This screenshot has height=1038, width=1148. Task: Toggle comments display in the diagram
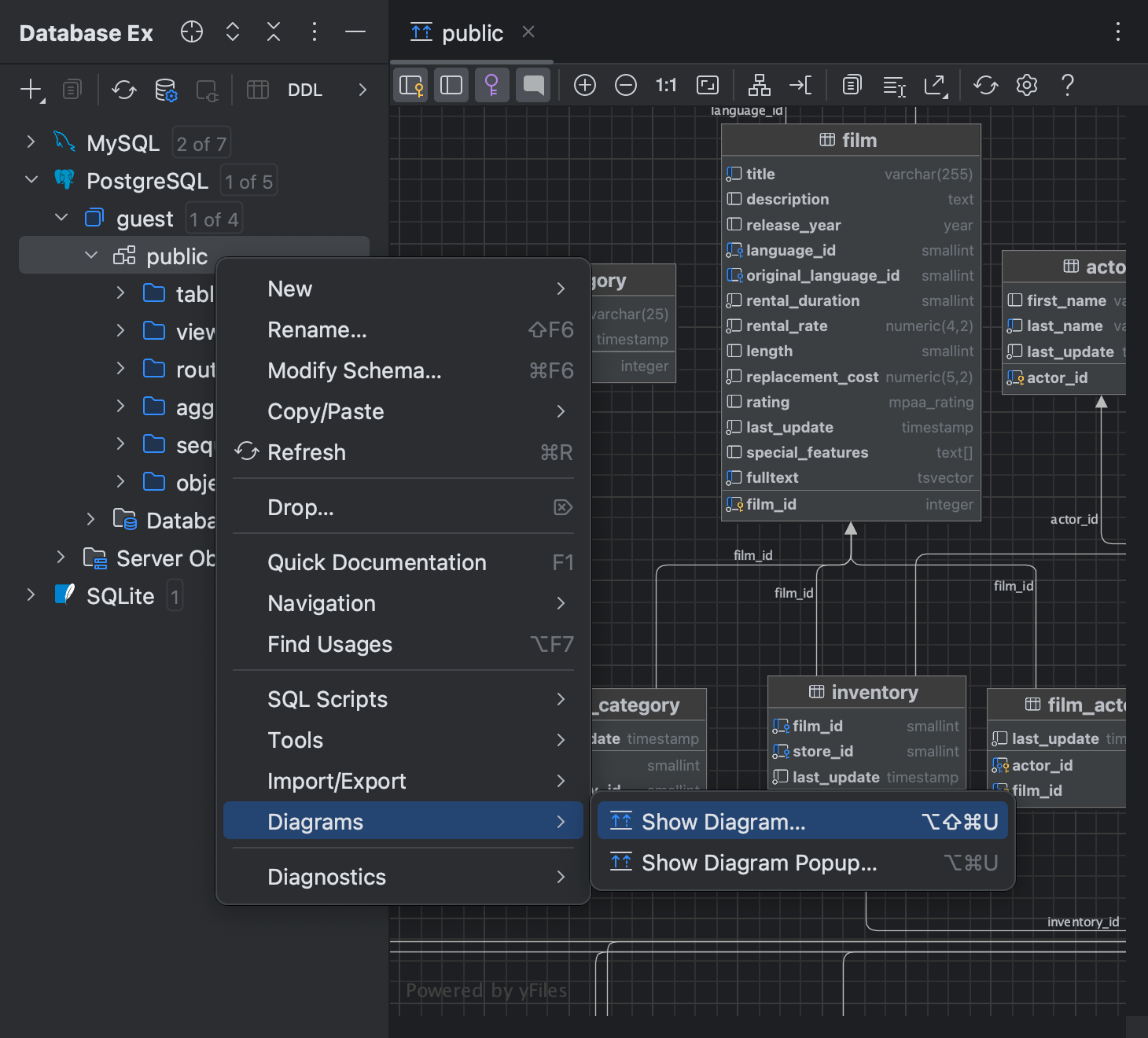coord(532,85)
